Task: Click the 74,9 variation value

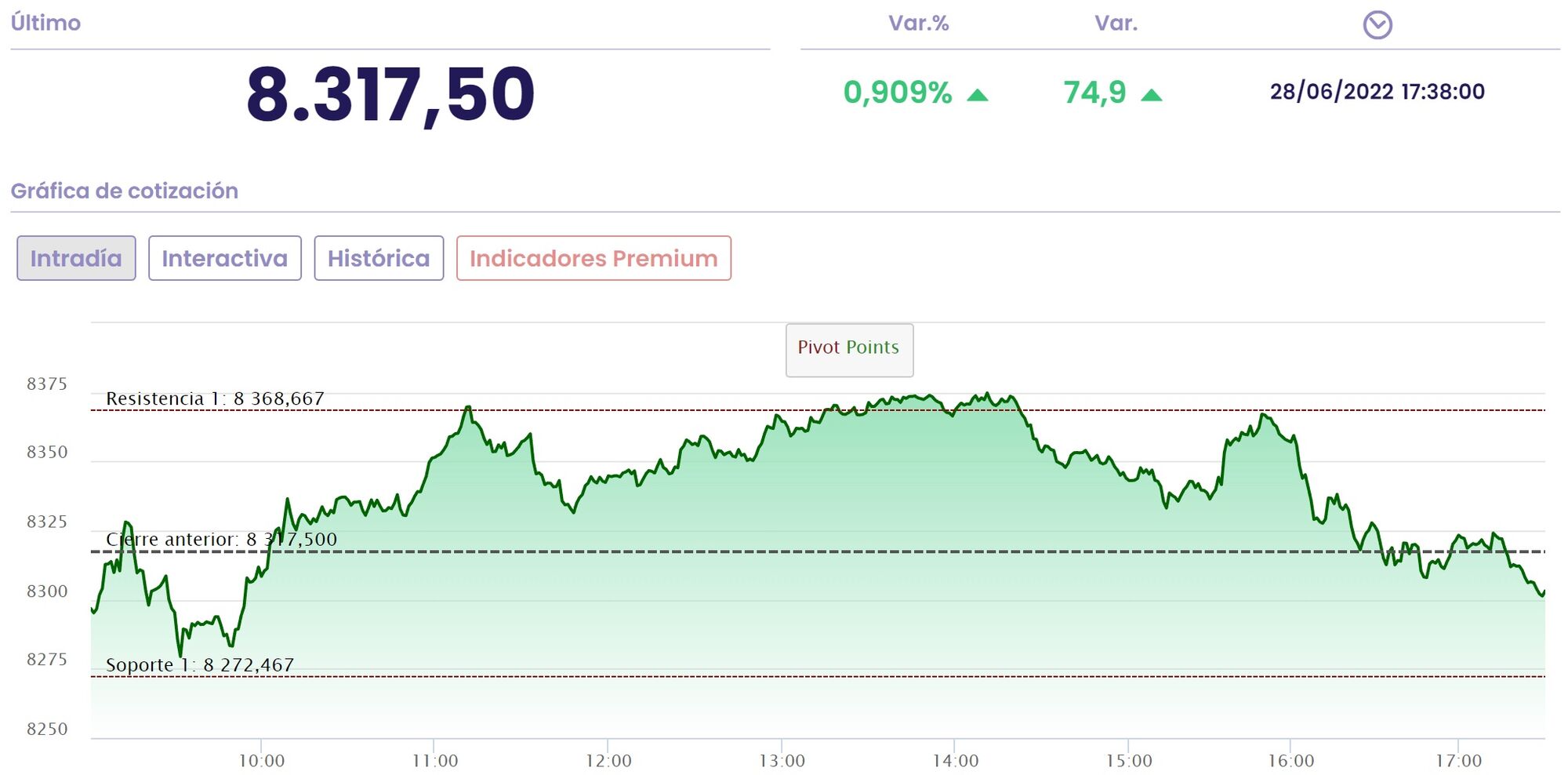Action: pos(1094,93)
